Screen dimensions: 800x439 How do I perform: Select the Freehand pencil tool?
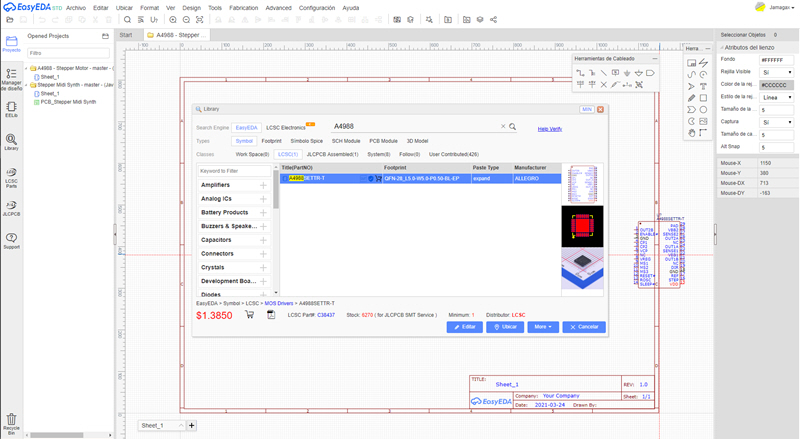tap(691, 98)
